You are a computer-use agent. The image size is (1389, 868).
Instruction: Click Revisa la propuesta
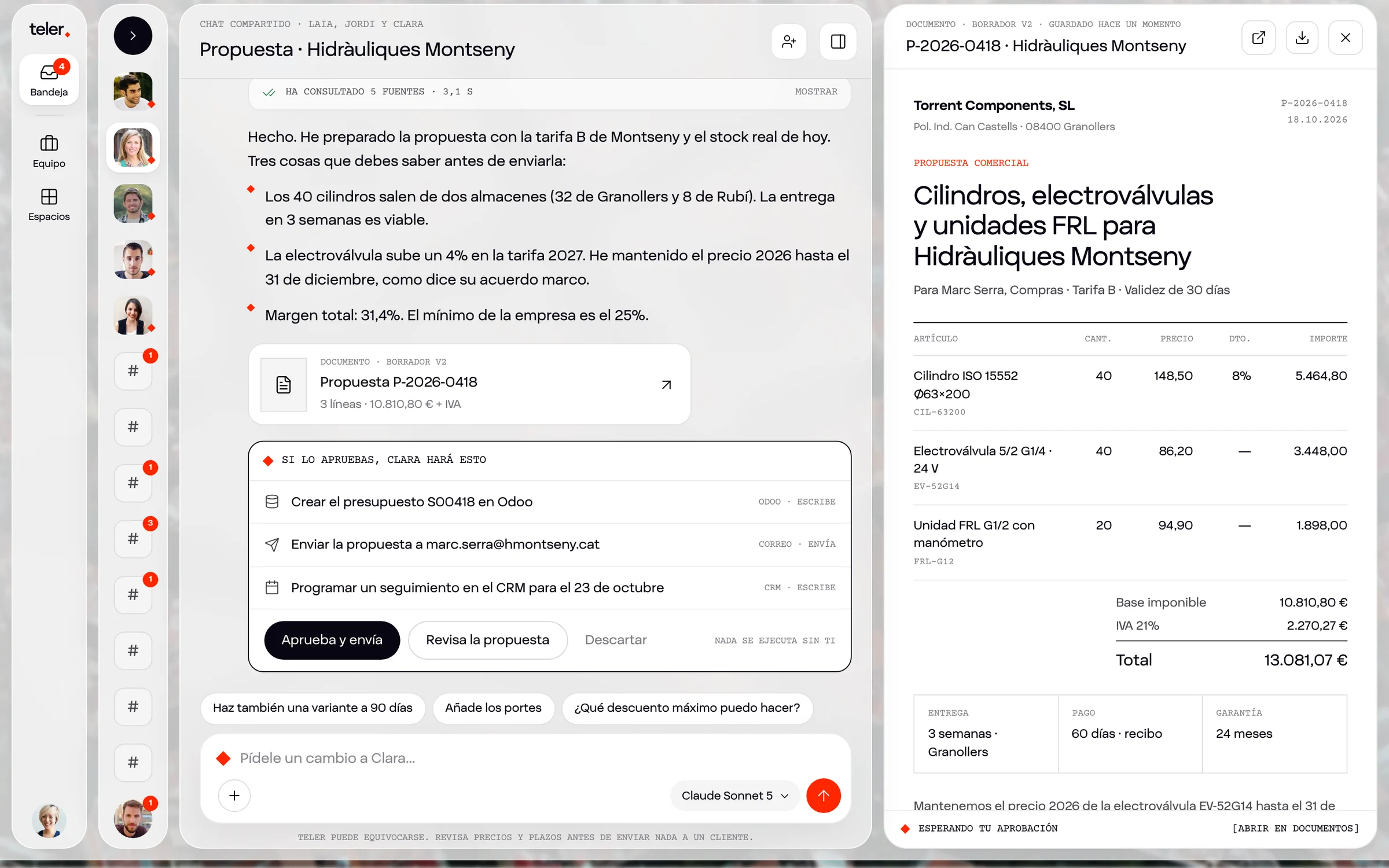tap(488, 640)
